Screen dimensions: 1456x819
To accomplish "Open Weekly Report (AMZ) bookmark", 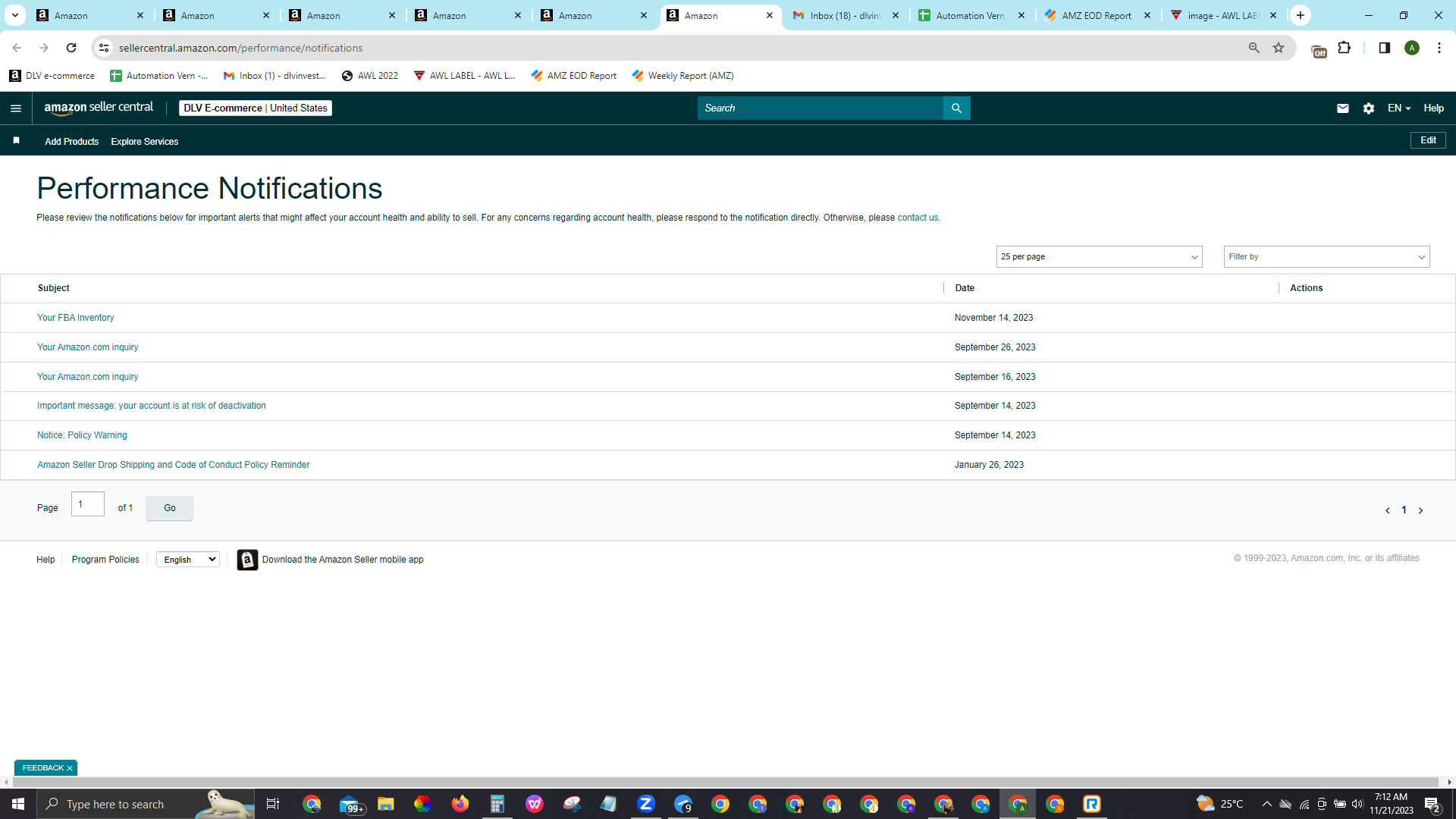I will pos(682,76).
